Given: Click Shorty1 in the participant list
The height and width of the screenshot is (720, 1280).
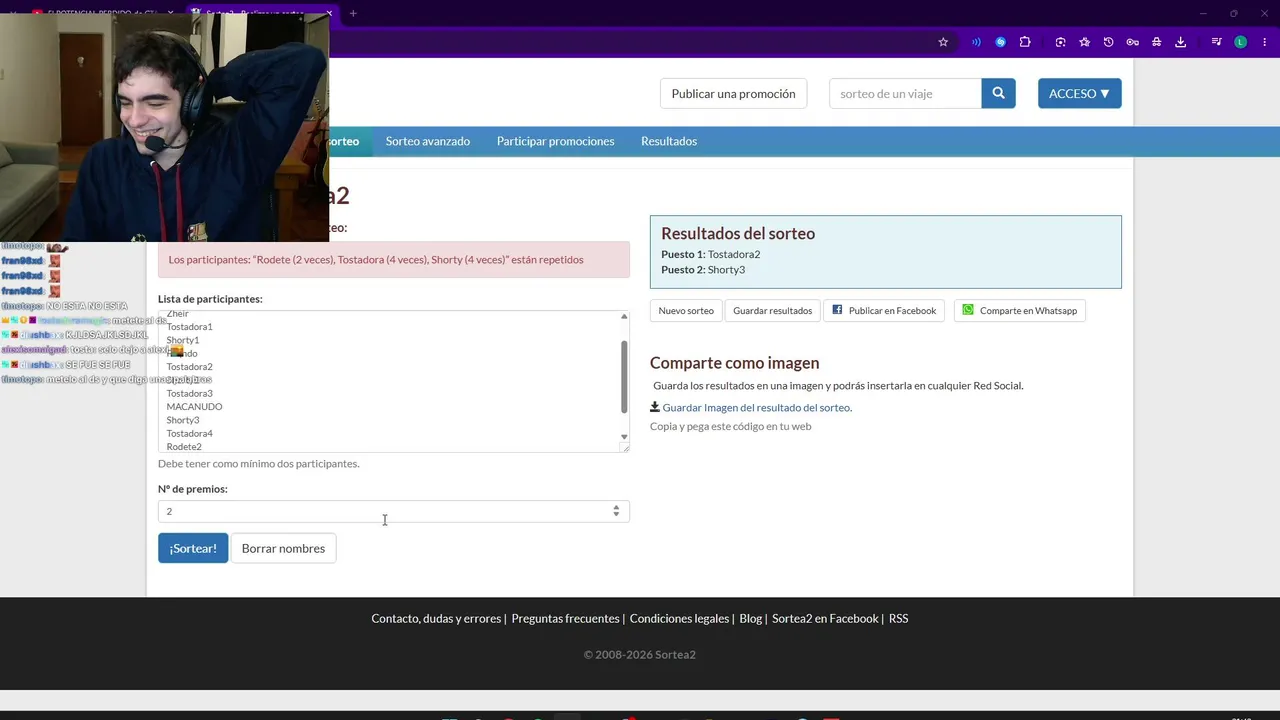Looking at the screenshot, I should point(183,340).
